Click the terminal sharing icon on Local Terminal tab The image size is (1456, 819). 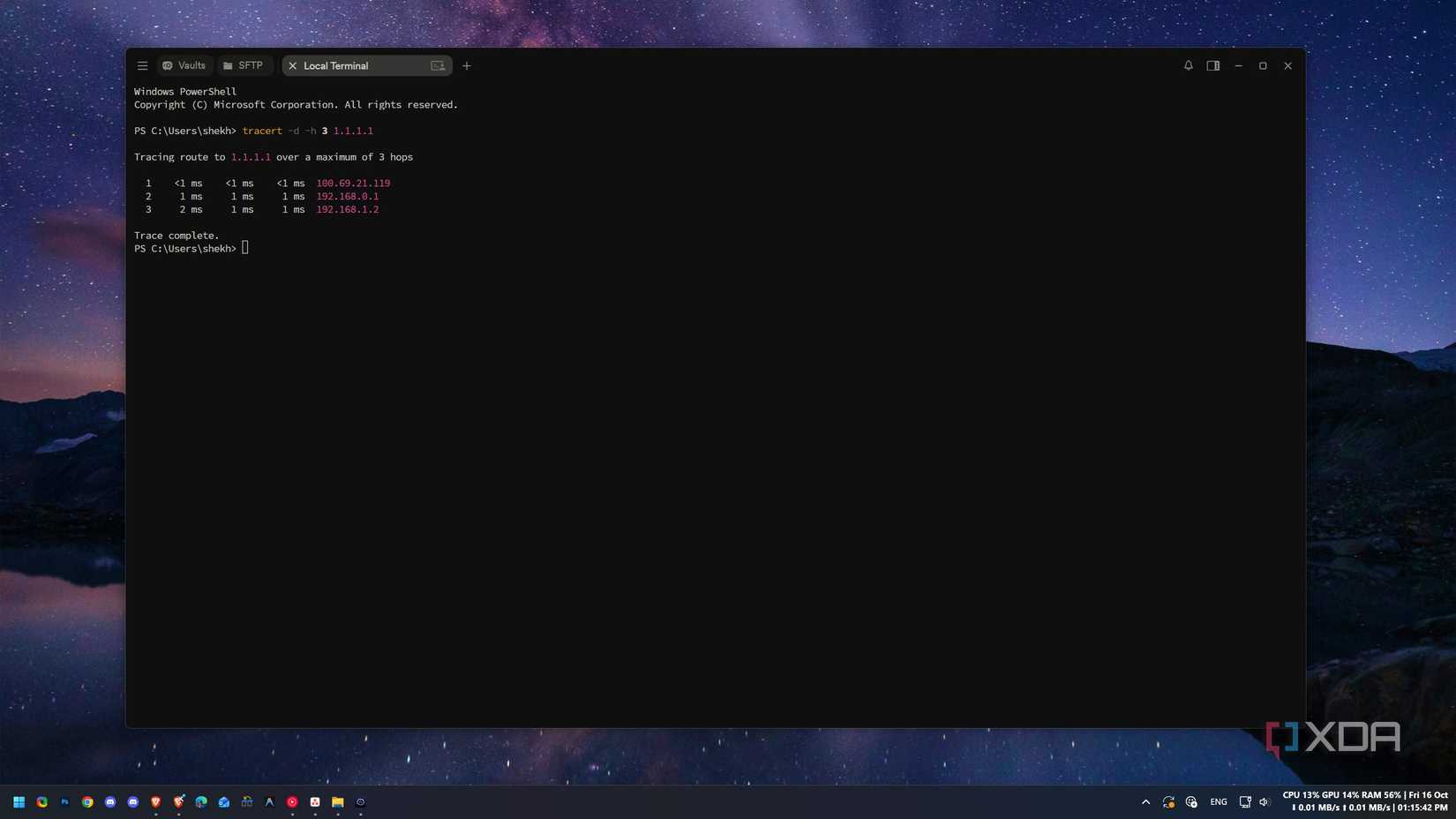[x=438, y=66]
